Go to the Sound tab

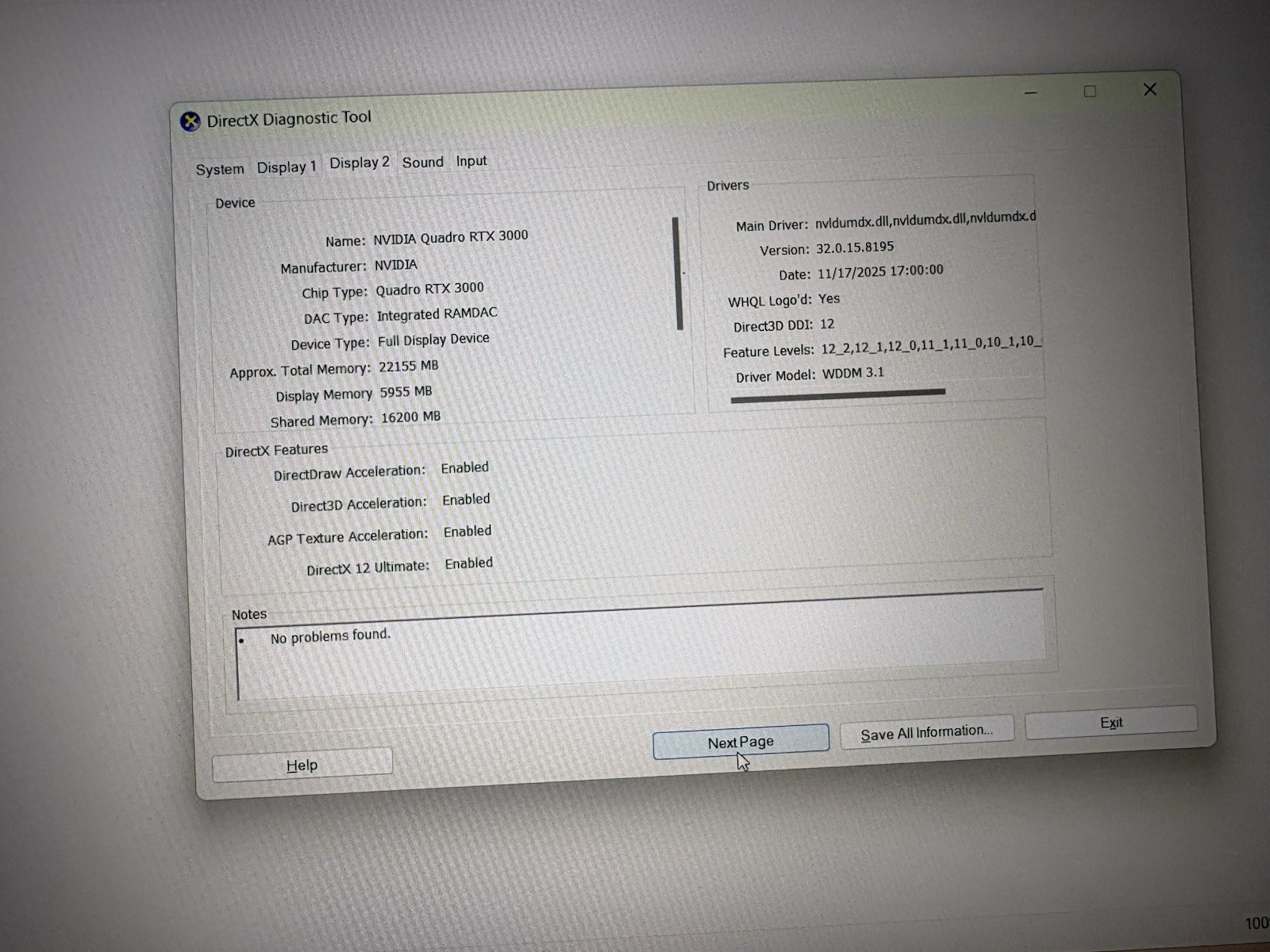pyautogui.click(x=422, y=163)
